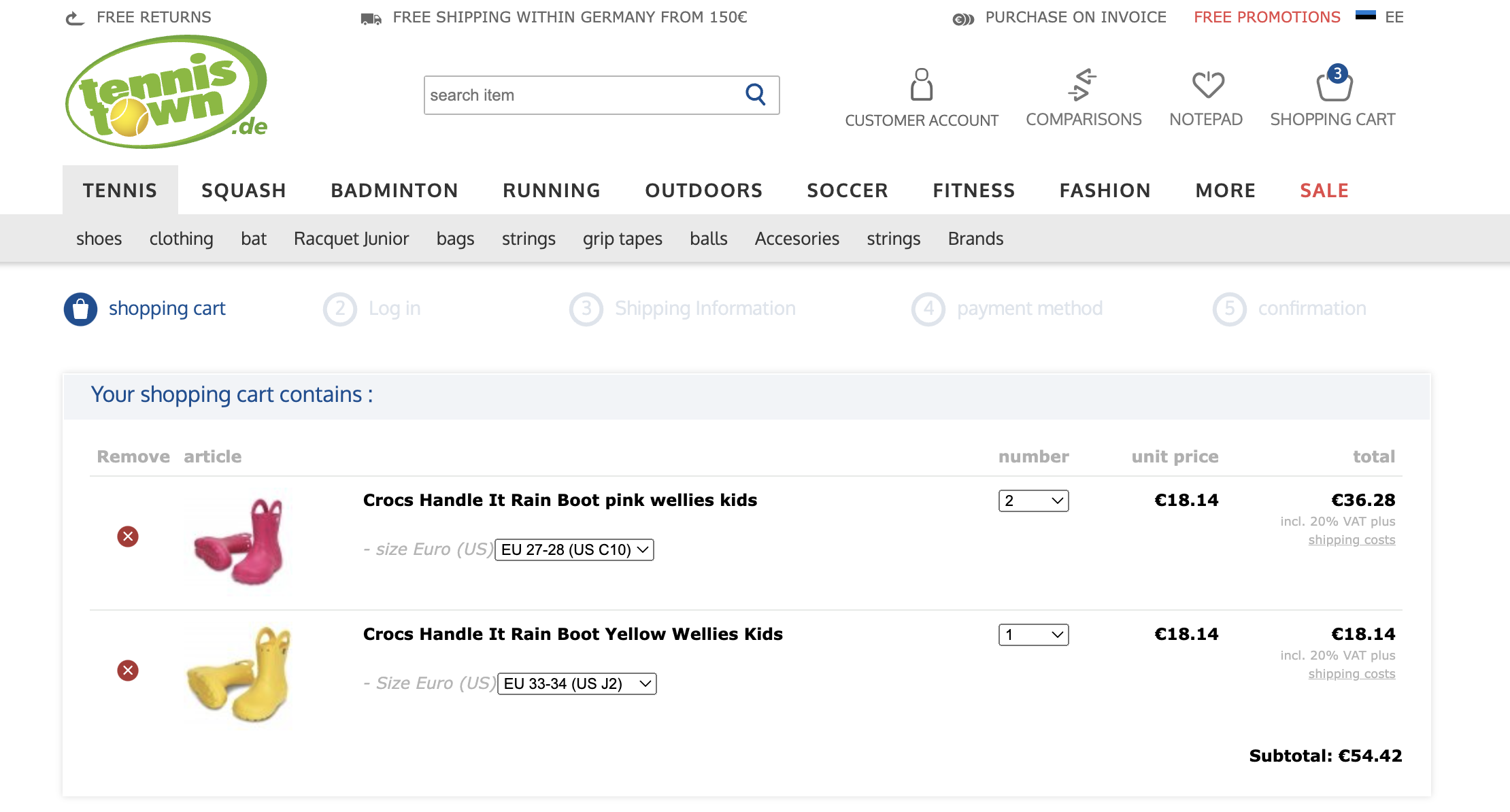The image size is (1510, 812).
Task: Open the Comparisons arrows icon
Action: coord(1083,84)
